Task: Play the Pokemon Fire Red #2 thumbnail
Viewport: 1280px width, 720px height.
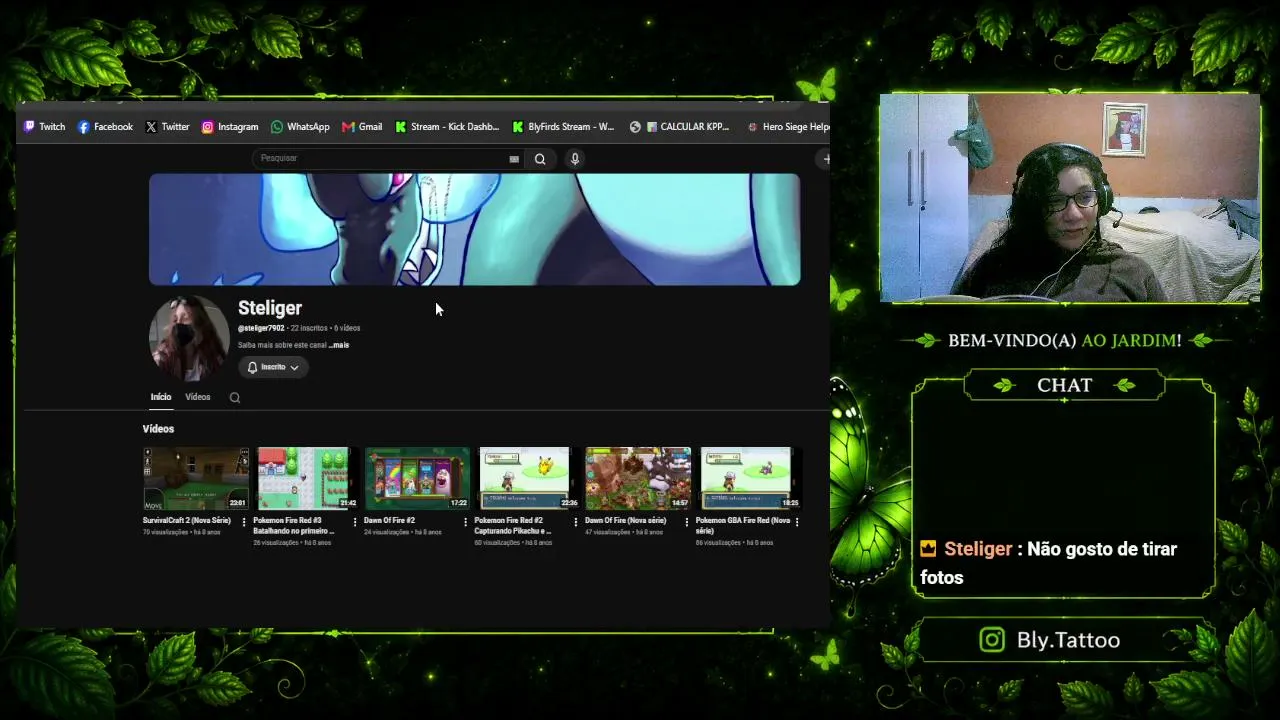Action: coord(527,478)
